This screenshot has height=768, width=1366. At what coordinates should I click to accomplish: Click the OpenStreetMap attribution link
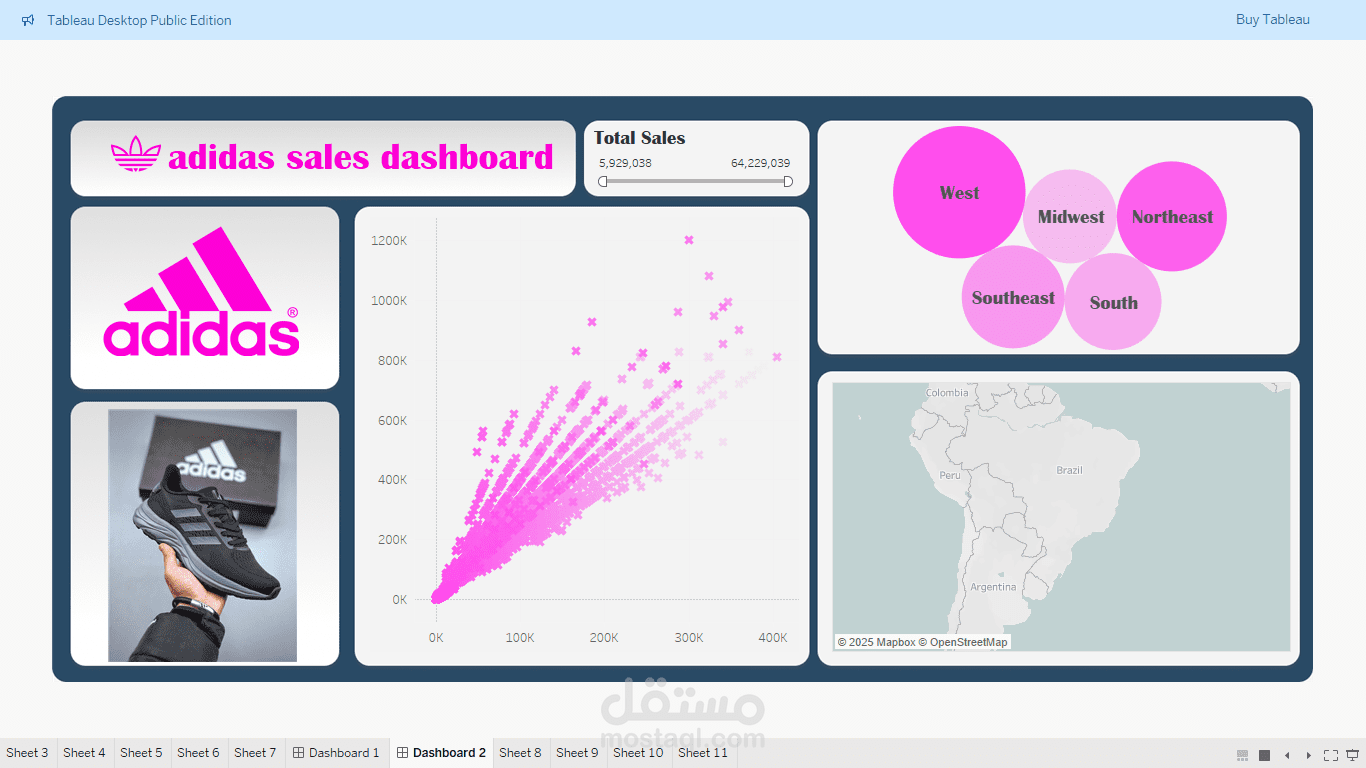point(964,642)
